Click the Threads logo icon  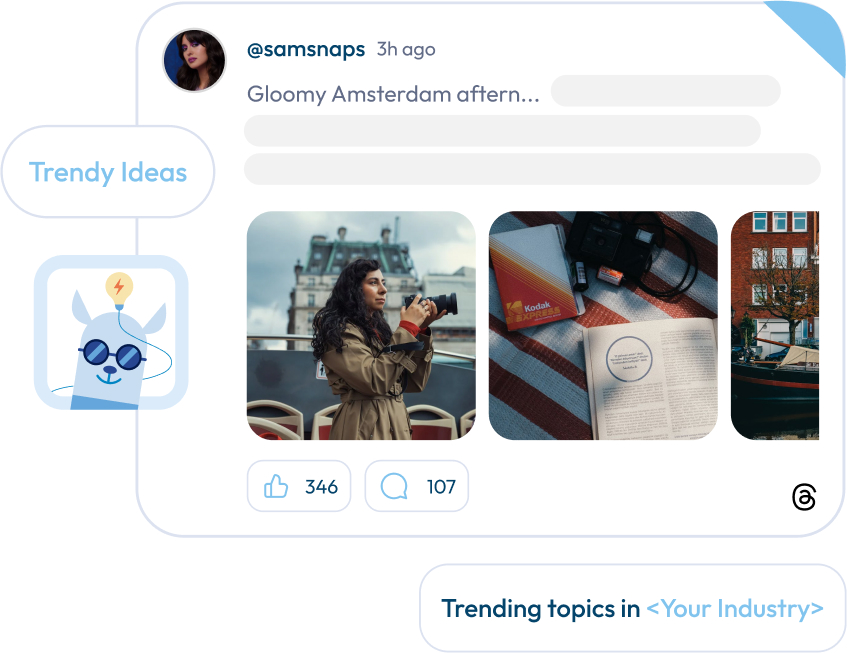(x=804, y=497)
